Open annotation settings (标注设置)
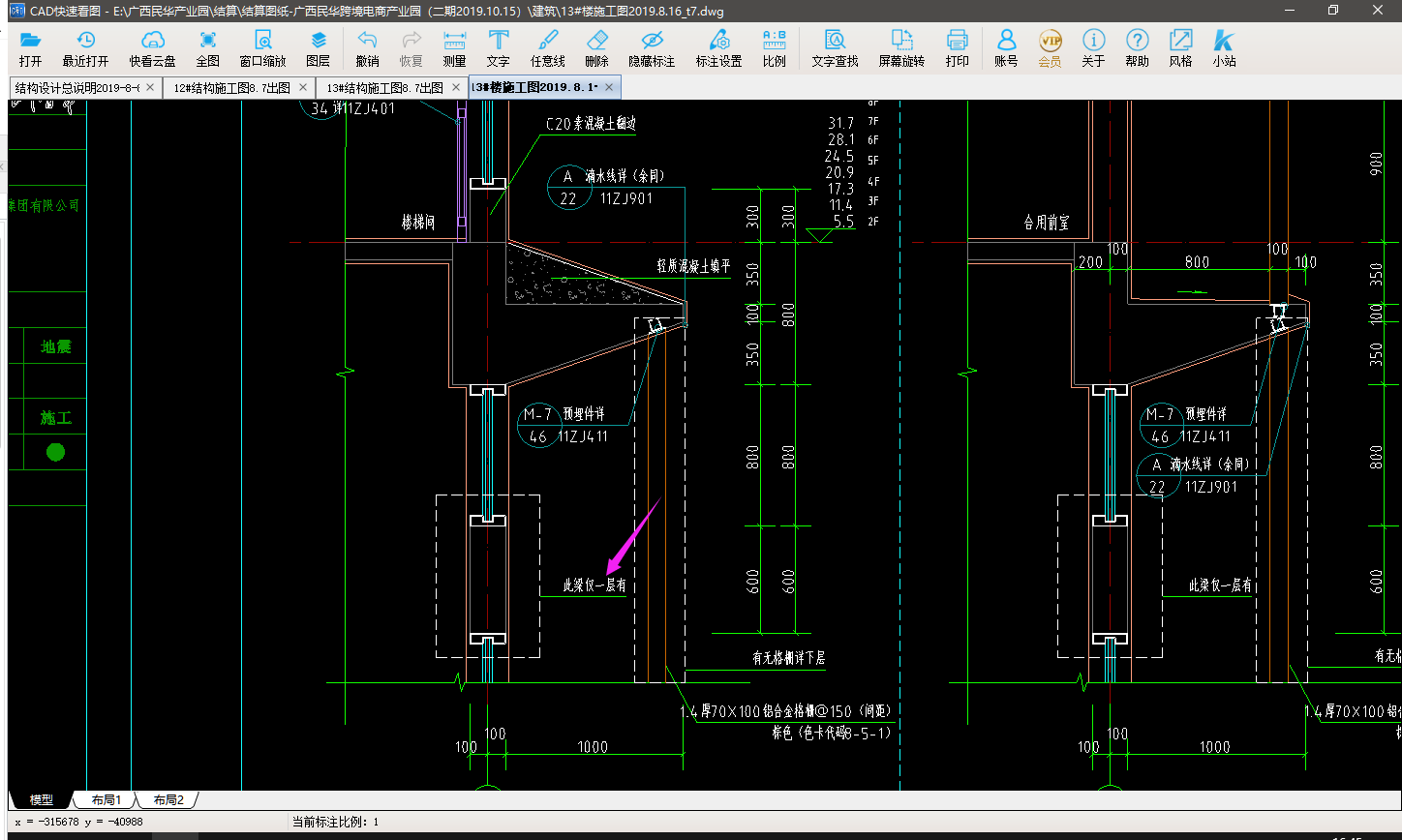 pos(718,47)
